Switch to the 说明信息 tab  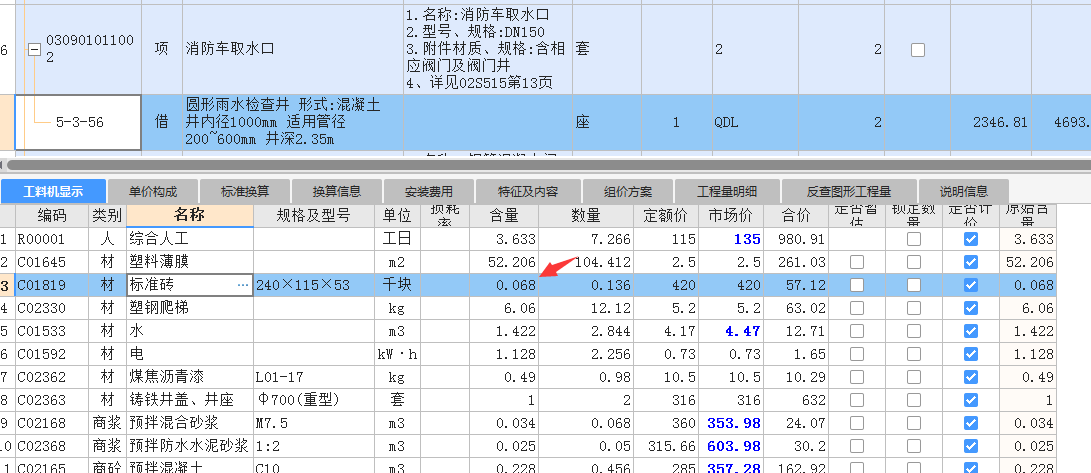[963, 191]
